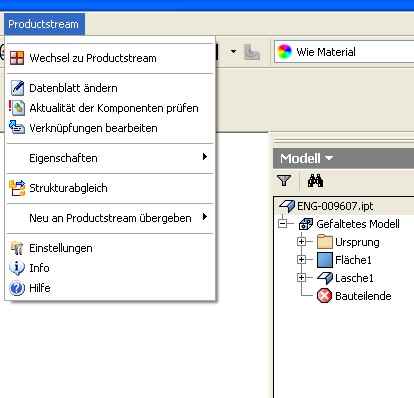Viewport: 414px width, 398px height.
Task: Choose Datenblatt ändern menu entry
Action: (x=110, y=88)
